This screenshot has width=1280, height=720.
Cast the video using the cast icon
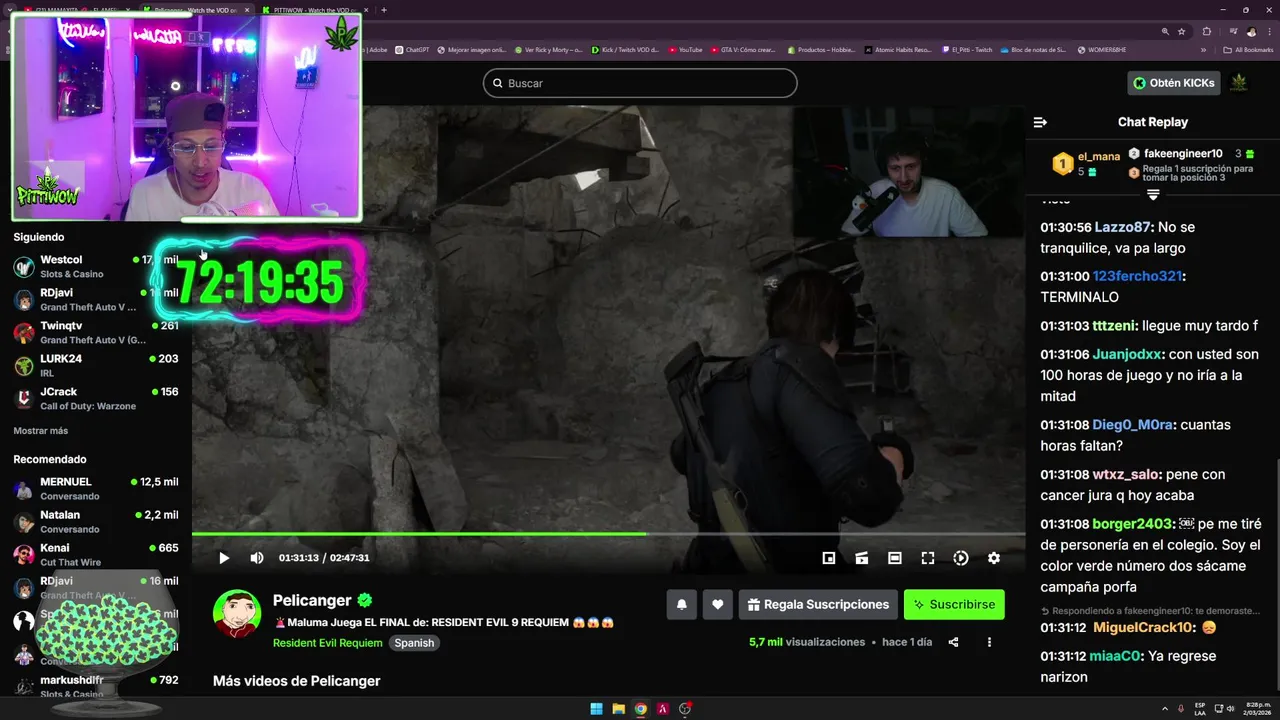click(862, 558)
